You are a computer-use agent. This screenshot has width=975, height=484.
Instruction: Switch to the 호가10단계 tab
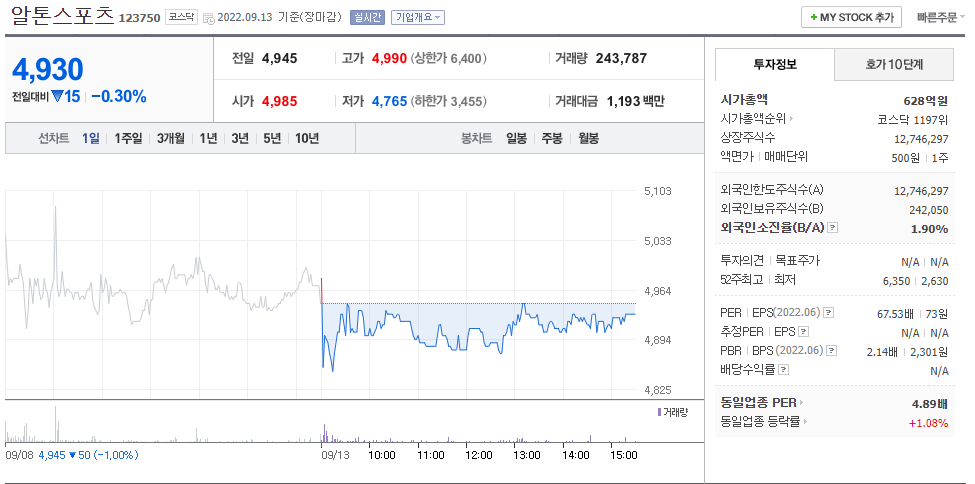click(x=894, y=64)
